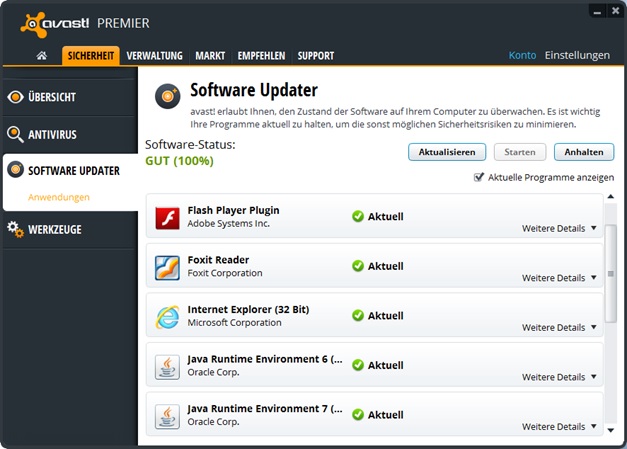This screenshot has height=449, width=627.
Task: Expand Weitere Details for Java Runtime Environment 6
Action: coord(559,377)
